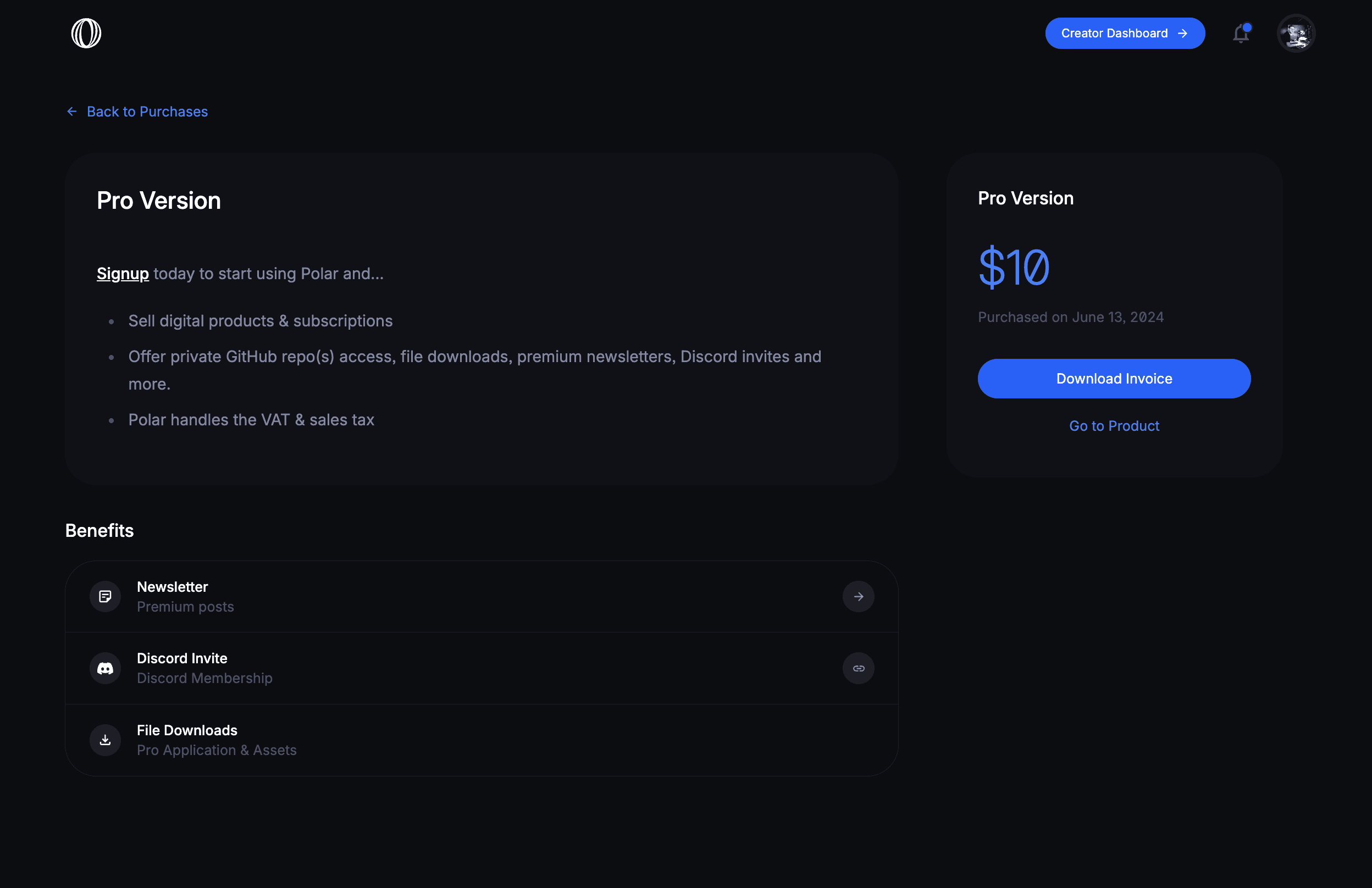The width and height of the screenshot is (1372, 888).
Task: Click the Signup hyperlink
Action: 122,272
